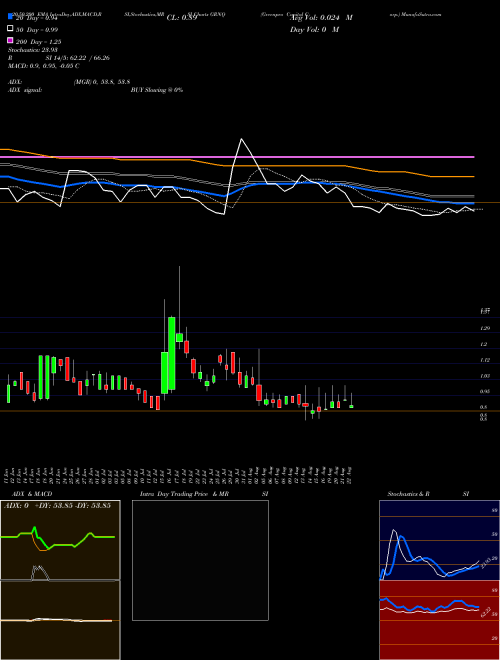The image size is (500, 660).
Task: Click the 'Stochastics: 23.93' readout
Action: coord(33,50)
